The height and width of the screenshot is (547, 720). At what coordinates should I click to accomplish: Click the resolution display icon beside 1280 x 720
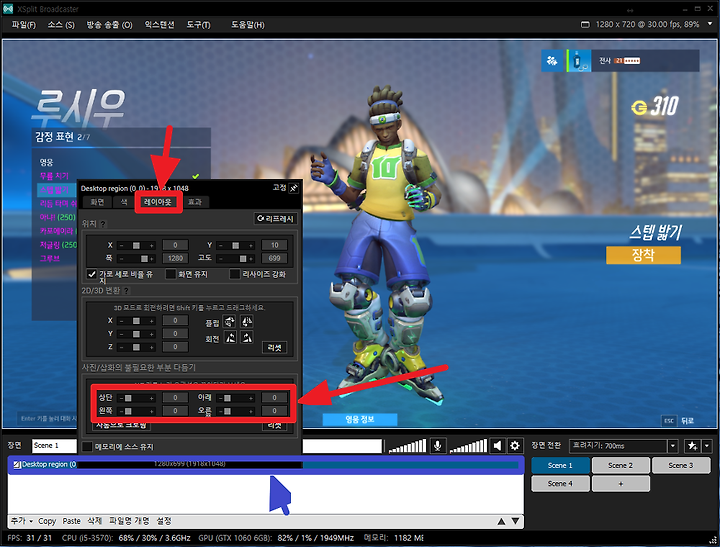pos(585,24)
